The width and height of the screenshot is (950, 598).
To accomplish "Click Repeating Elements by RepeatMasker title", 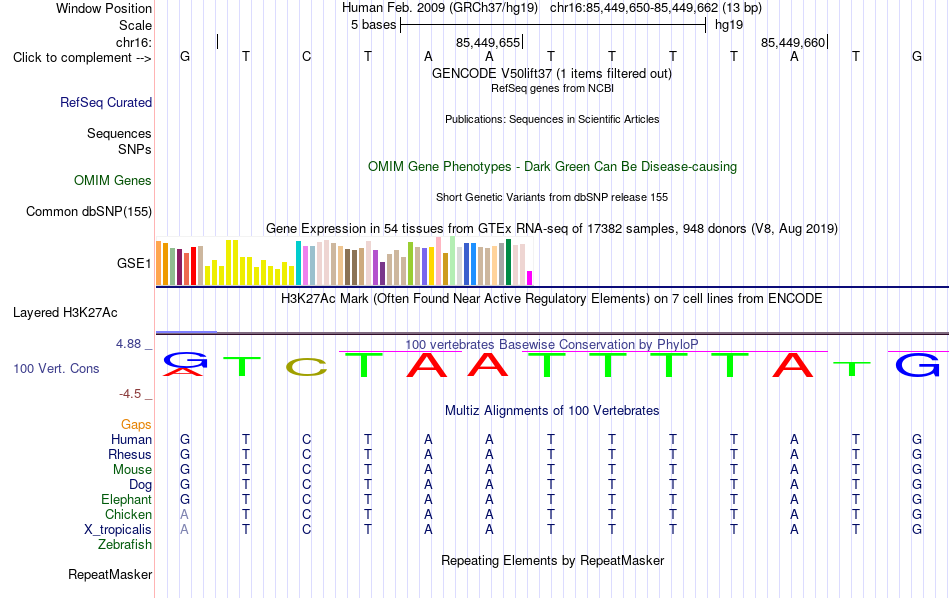I will [553, 560].
